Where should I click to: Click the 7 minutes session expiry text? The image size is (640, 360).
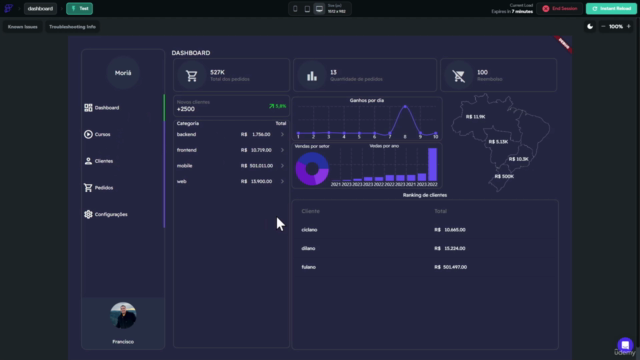[522, 11]
